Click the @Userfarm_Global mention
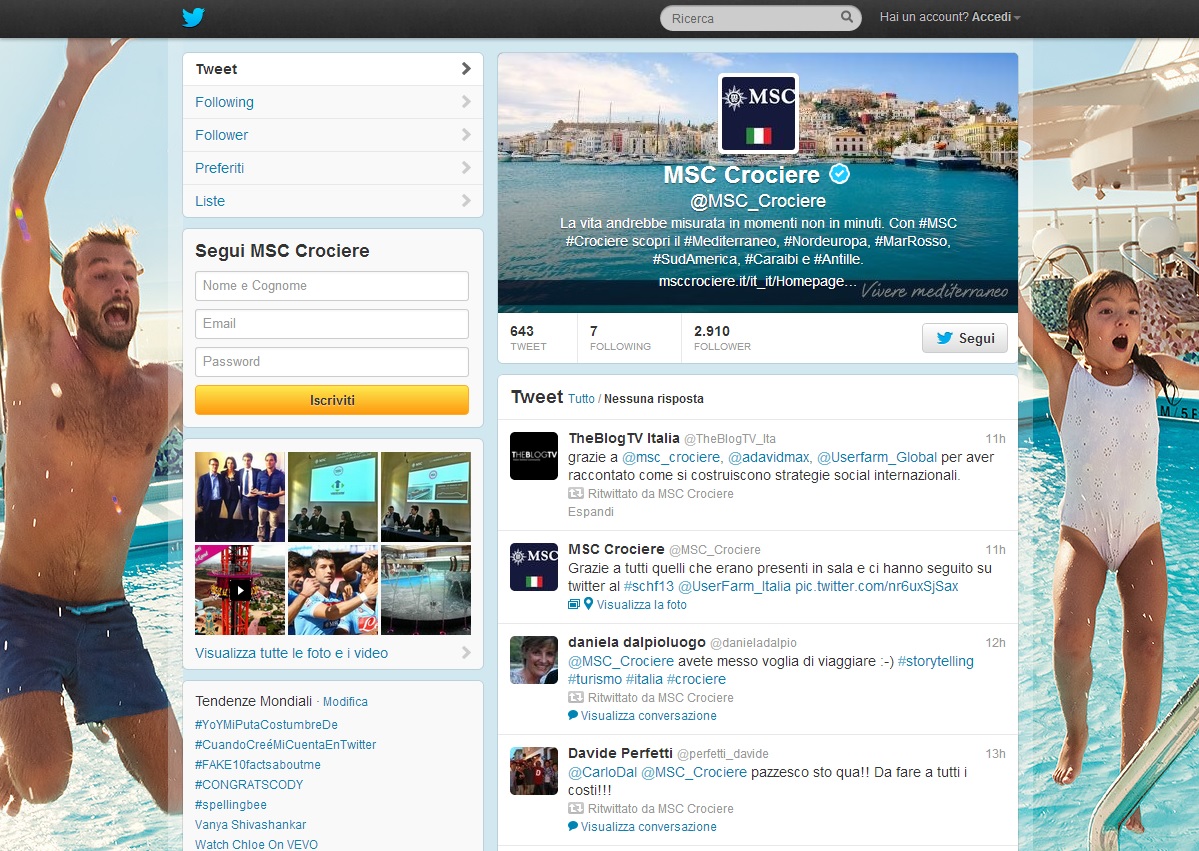The height and width of the screenshot is (851, 1199). pyautogui.click(x=876, y=457)
